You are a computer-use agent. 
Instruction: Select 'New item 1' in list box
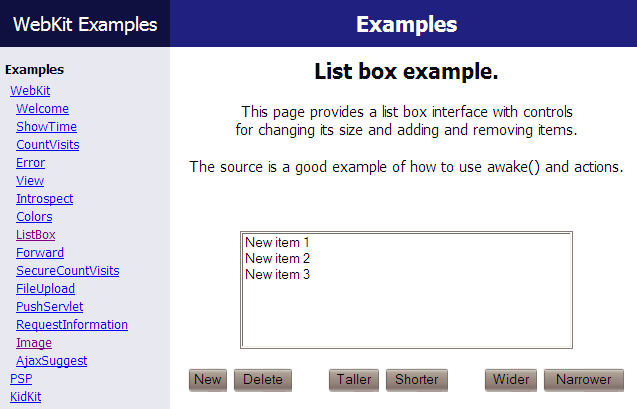278,243
